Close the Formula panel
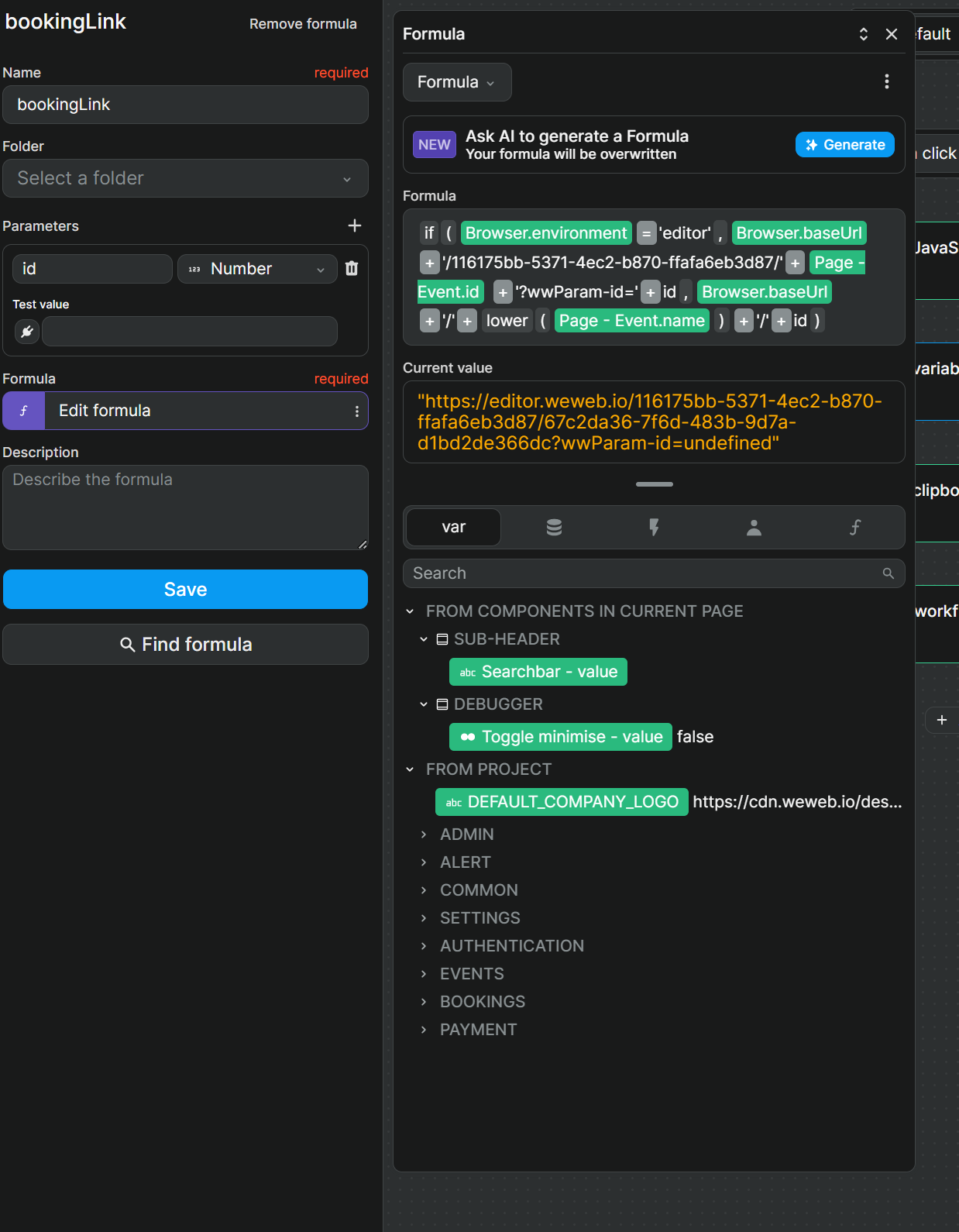 [892, 34]
